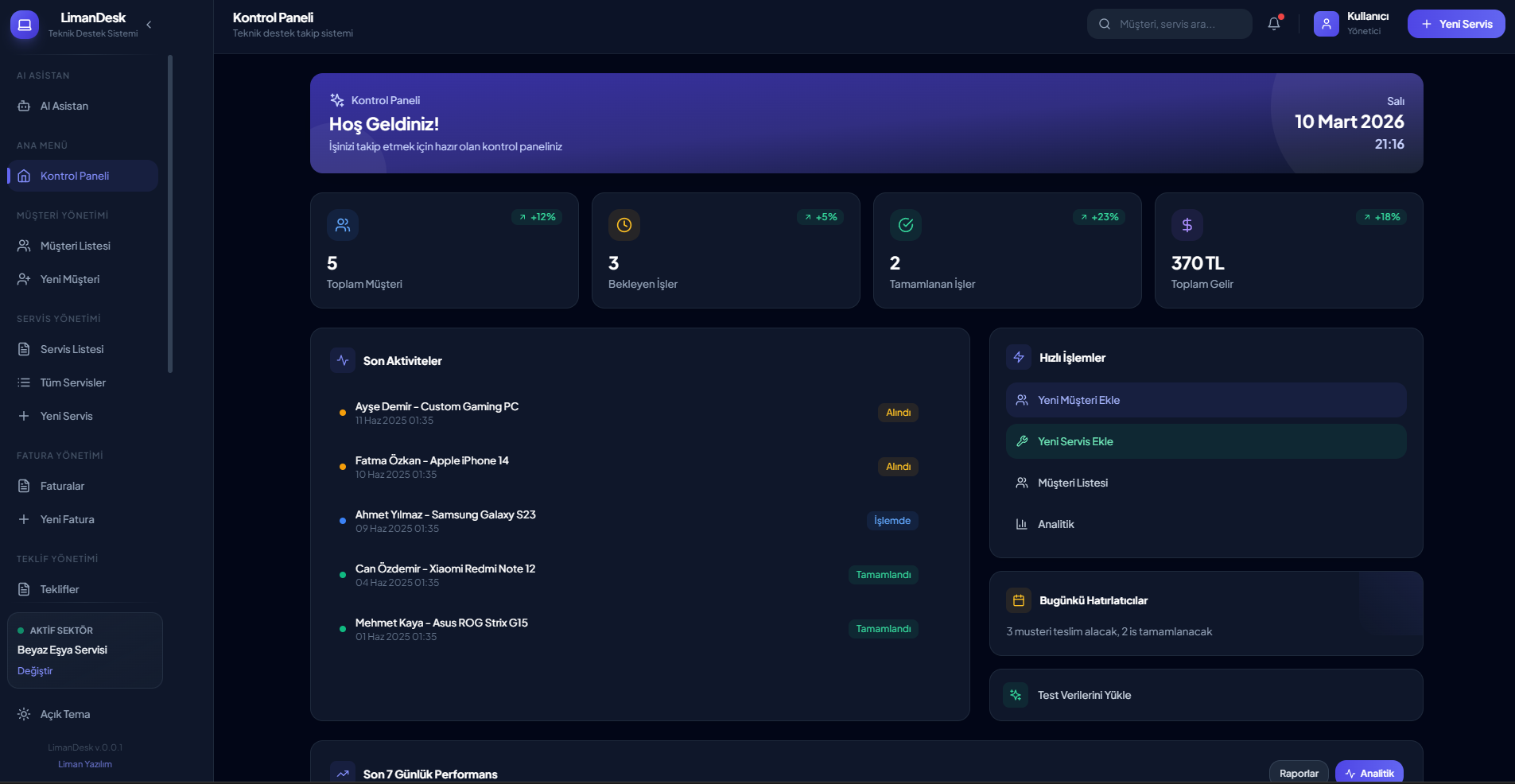Viewport: 1515px width, 784px height.
Task: Click the Bekleyen İşler clock icon
Action: click(624, 225)
